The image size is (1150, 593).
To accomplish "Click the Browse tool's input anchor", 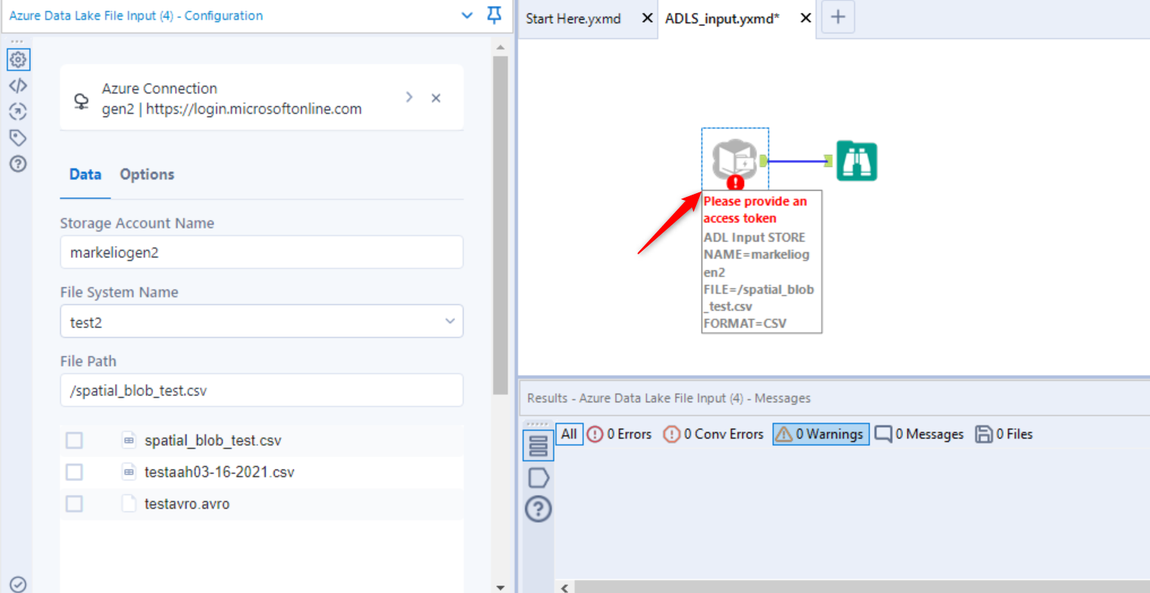I will (x=828, y=161).
